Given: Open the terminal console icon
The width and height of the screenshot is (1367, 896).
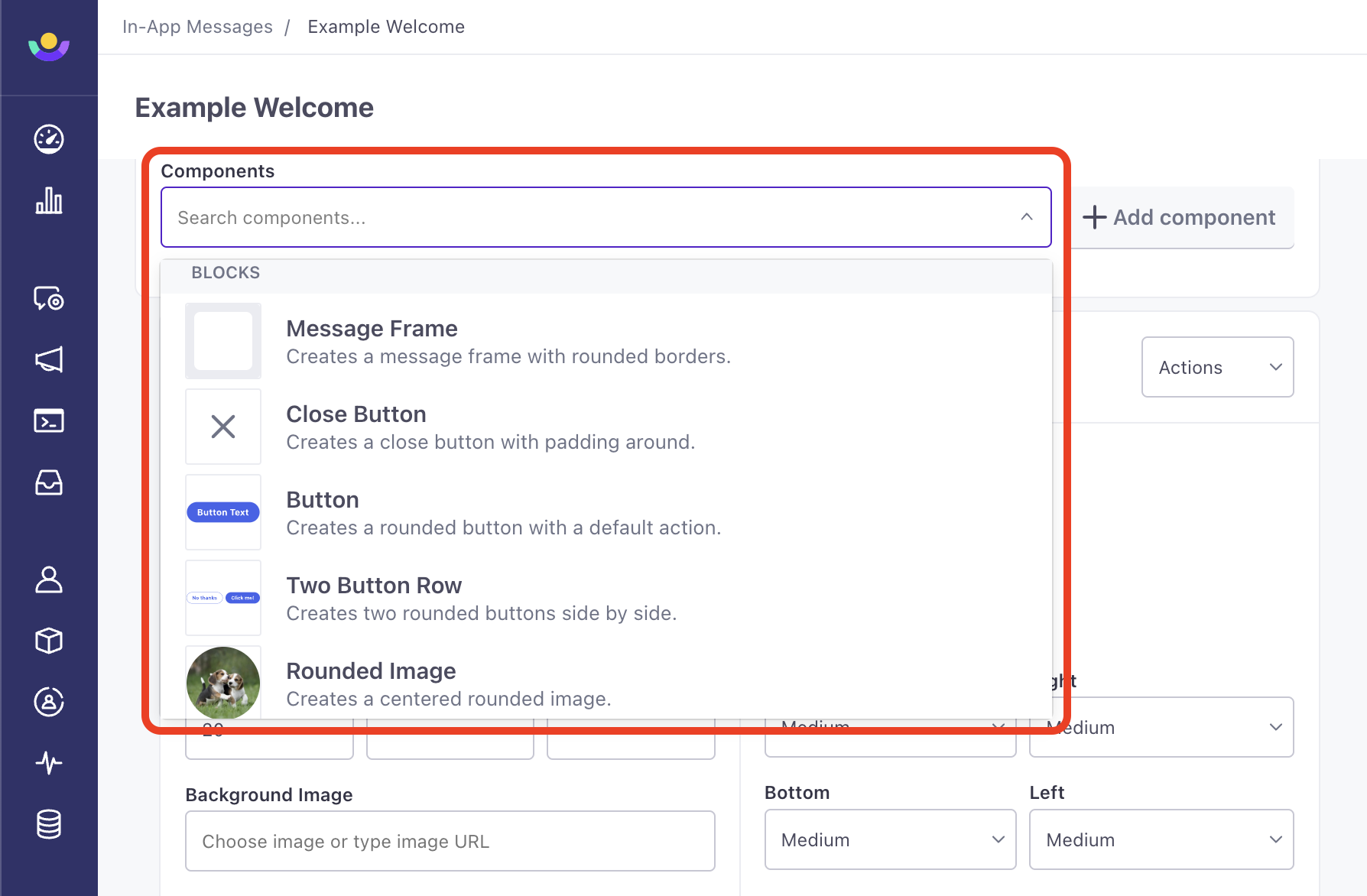Looking at the screenshot, I should click(49, 420).
